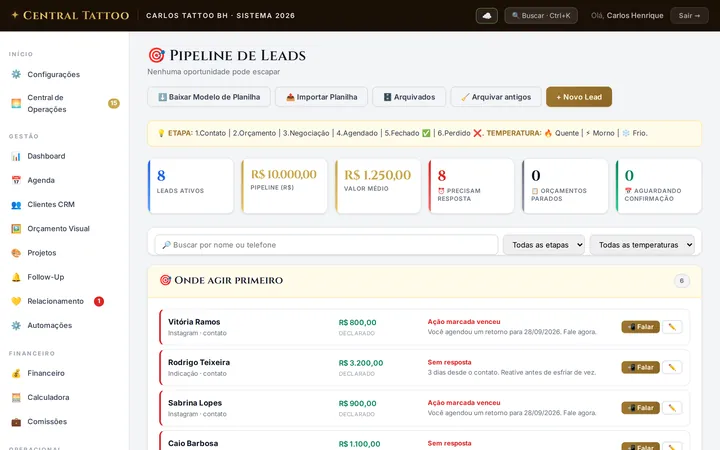Viewport: 720px width, 450px height.
Task: Open Clientes CRM in the sidebar
Action: (51, 204)
